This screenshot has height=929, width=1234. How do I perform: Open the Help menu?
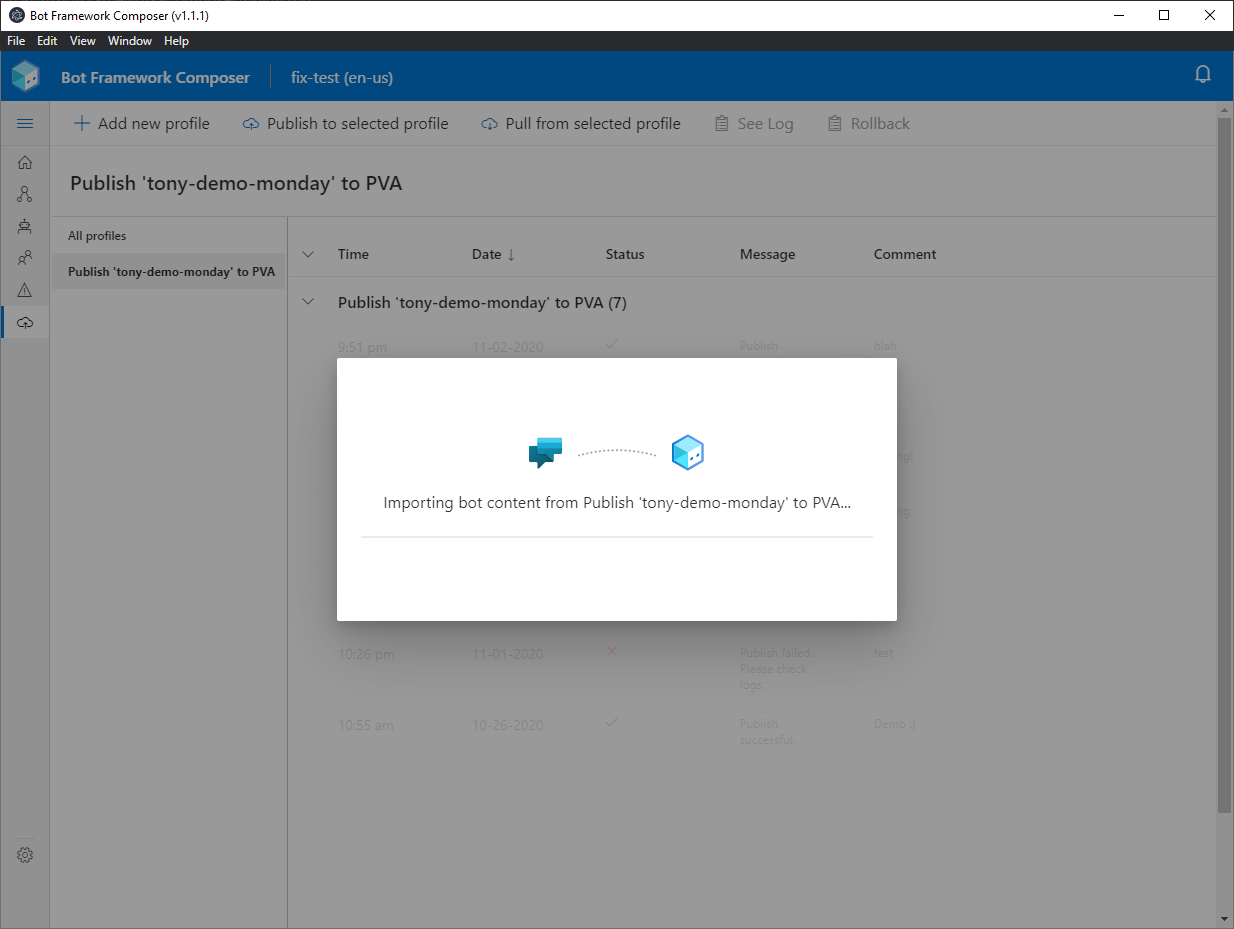[x=176, y=41]
